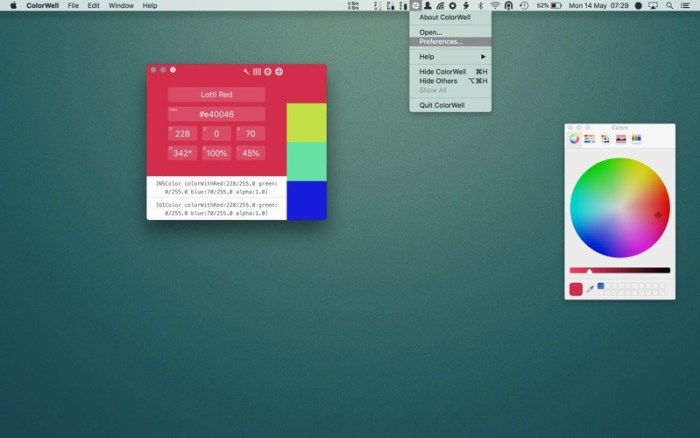Click the target circle icon in ColorWell toolbar
Viewport: 700px width, 438px height.
pyautogui.click(x=267, y=71)
